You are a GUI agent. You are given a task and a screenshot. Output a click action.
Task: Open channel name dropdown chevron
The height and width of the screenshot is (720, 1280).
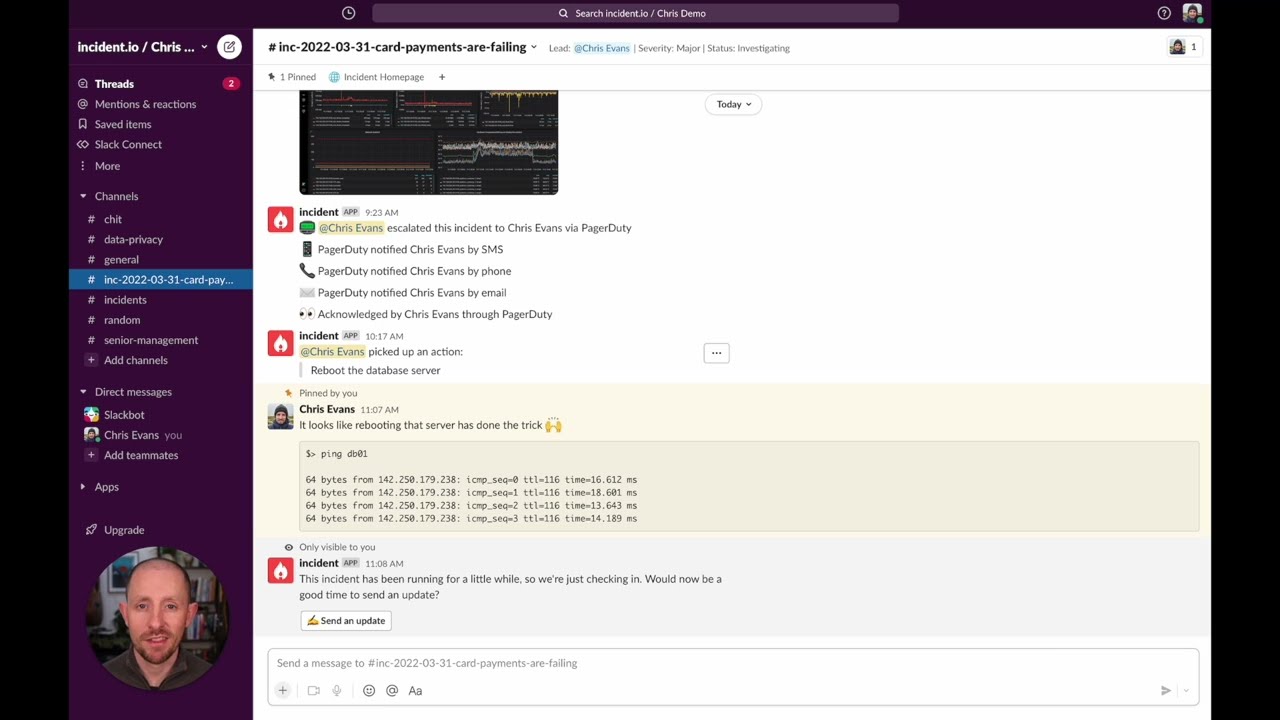click(x=534, y=47)
